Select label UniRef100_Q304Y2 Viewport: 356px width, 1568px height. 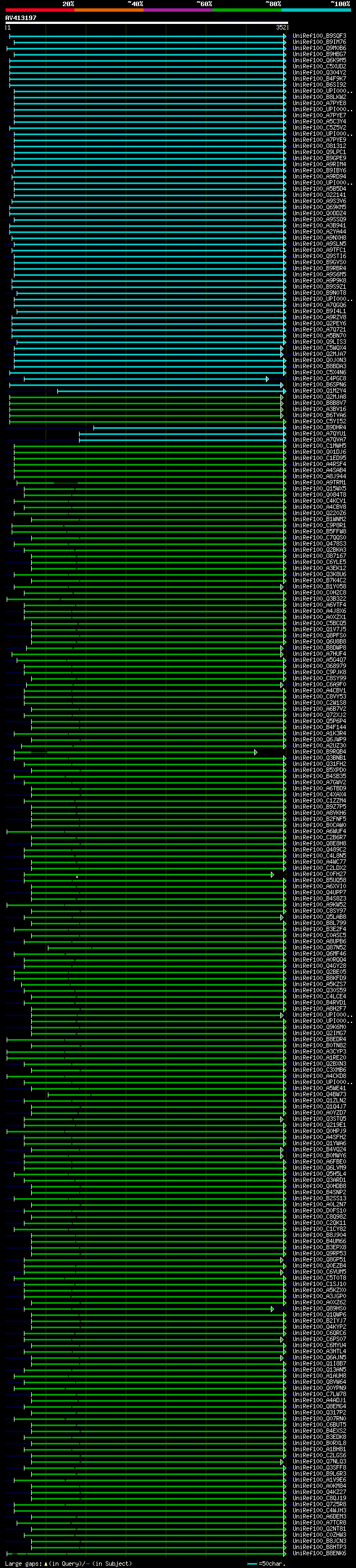coord(319,72)
